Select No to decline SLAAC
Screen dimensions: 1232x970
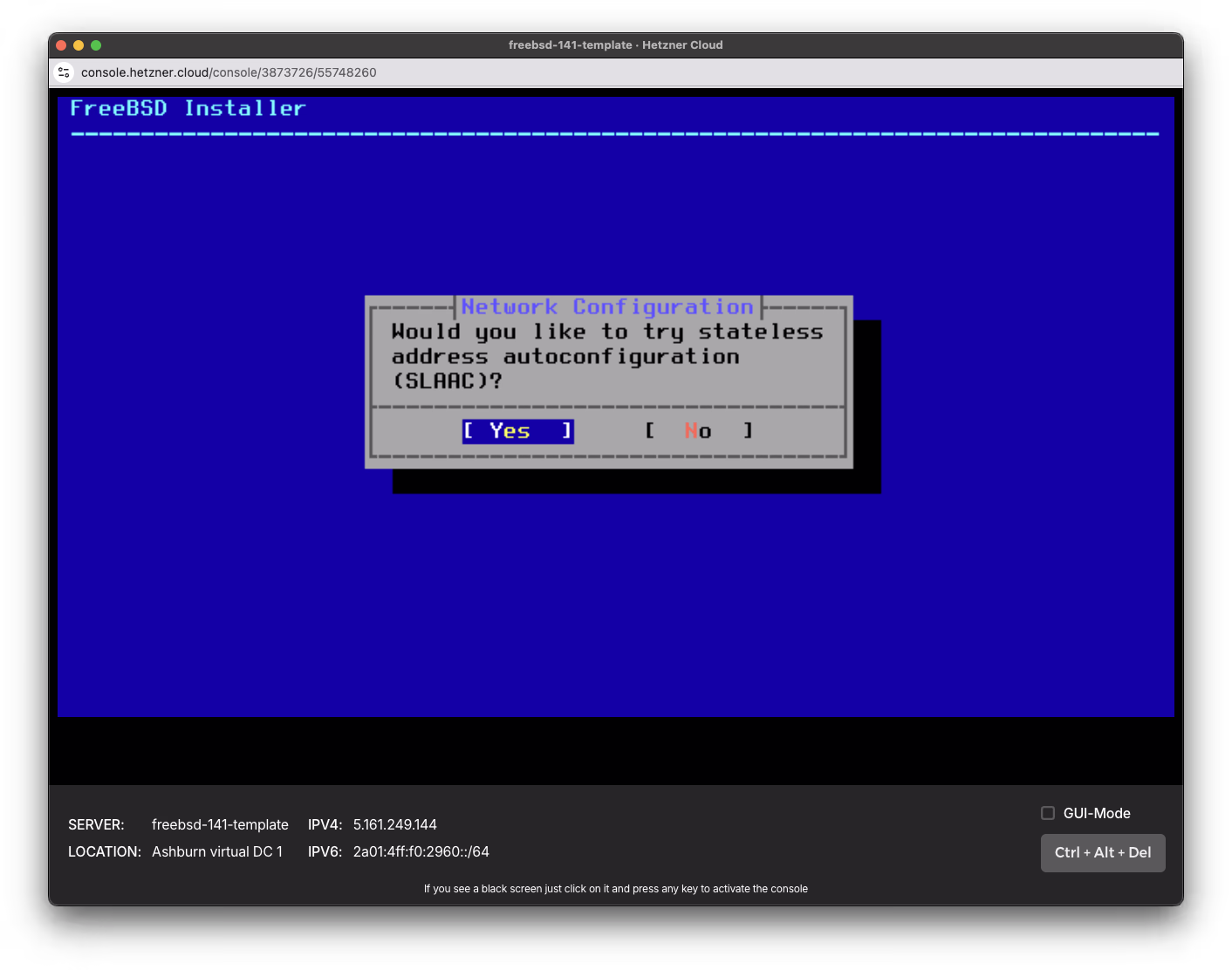698,430
